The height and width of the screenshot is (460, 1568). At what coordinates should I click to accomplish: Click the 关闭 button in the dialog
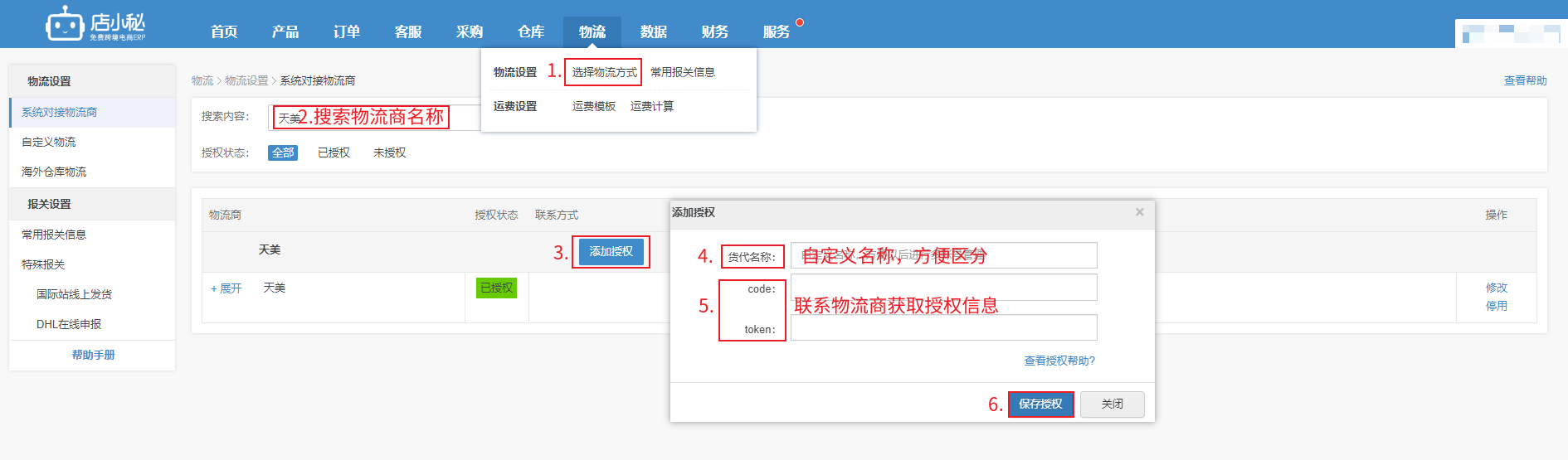1113,404
